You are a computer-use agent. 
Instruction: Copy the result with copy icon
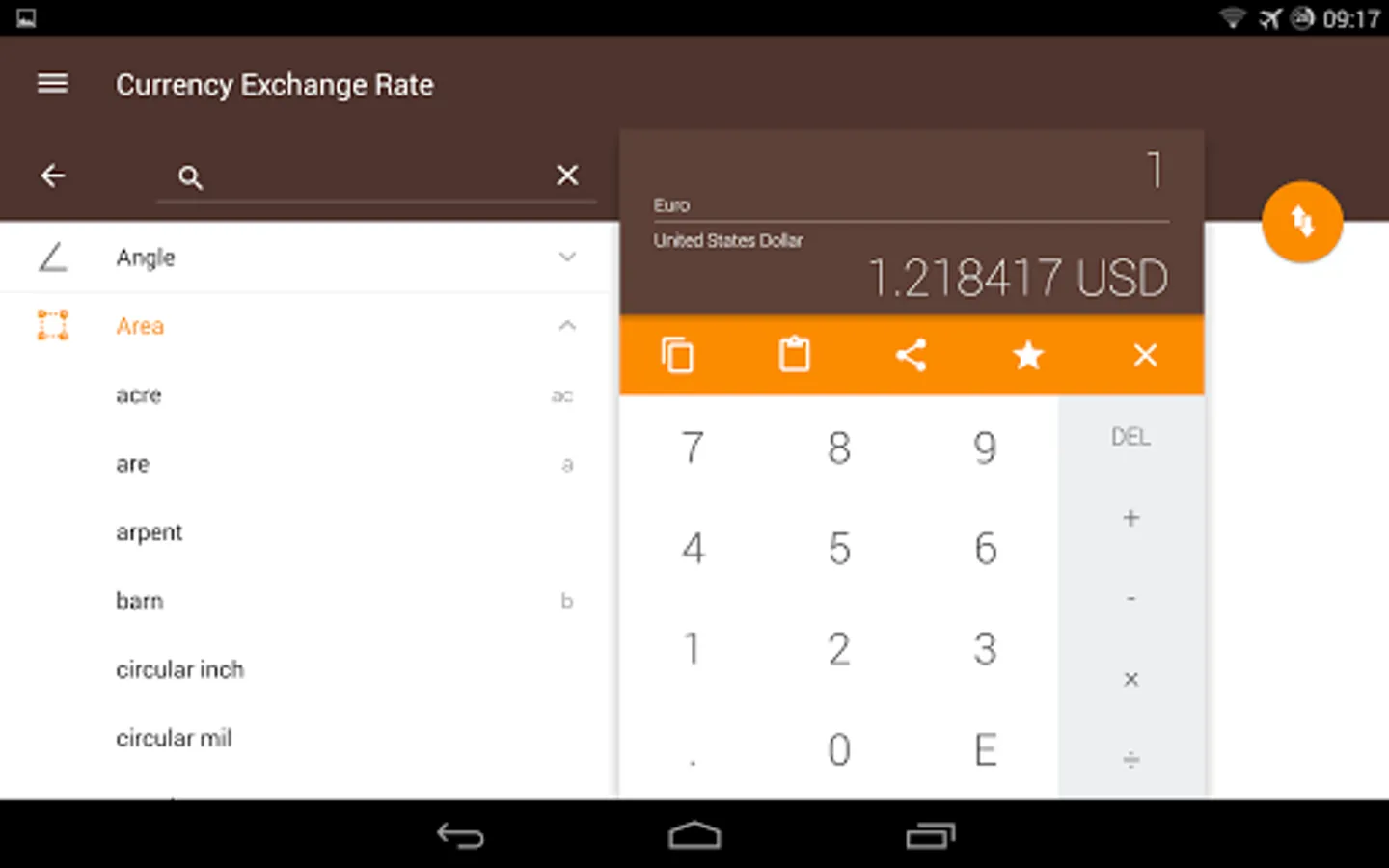click(677, 355)
